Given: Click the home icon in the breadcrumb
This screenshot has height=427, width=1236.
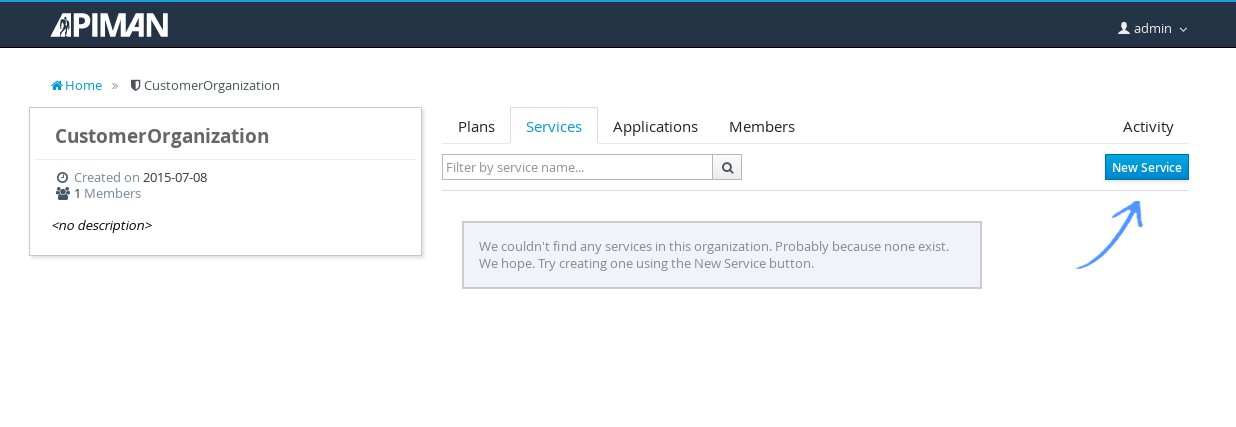Looking at the screenshot, I should [57, 85].
